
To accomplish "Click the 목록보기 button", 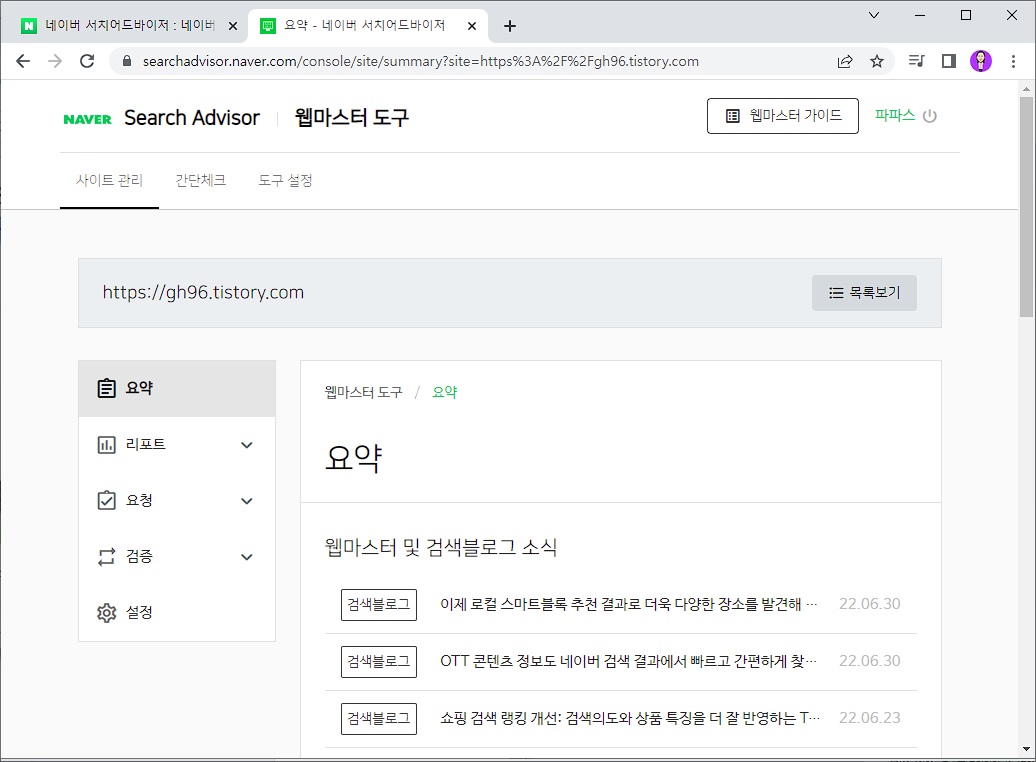I will click(864, 293).
